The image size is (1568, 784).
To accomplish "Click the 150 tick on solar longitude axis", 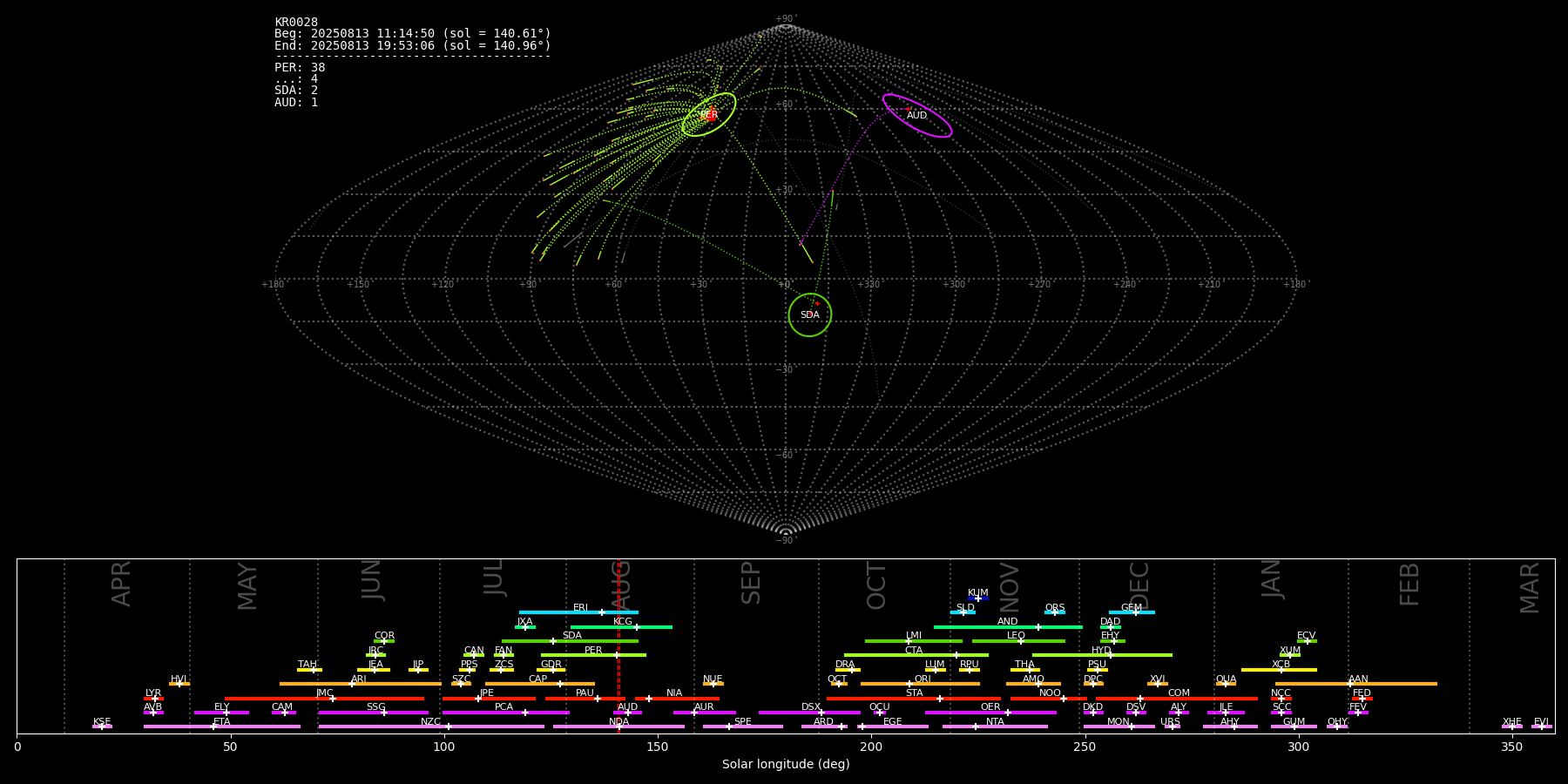I will coord(658,747).
